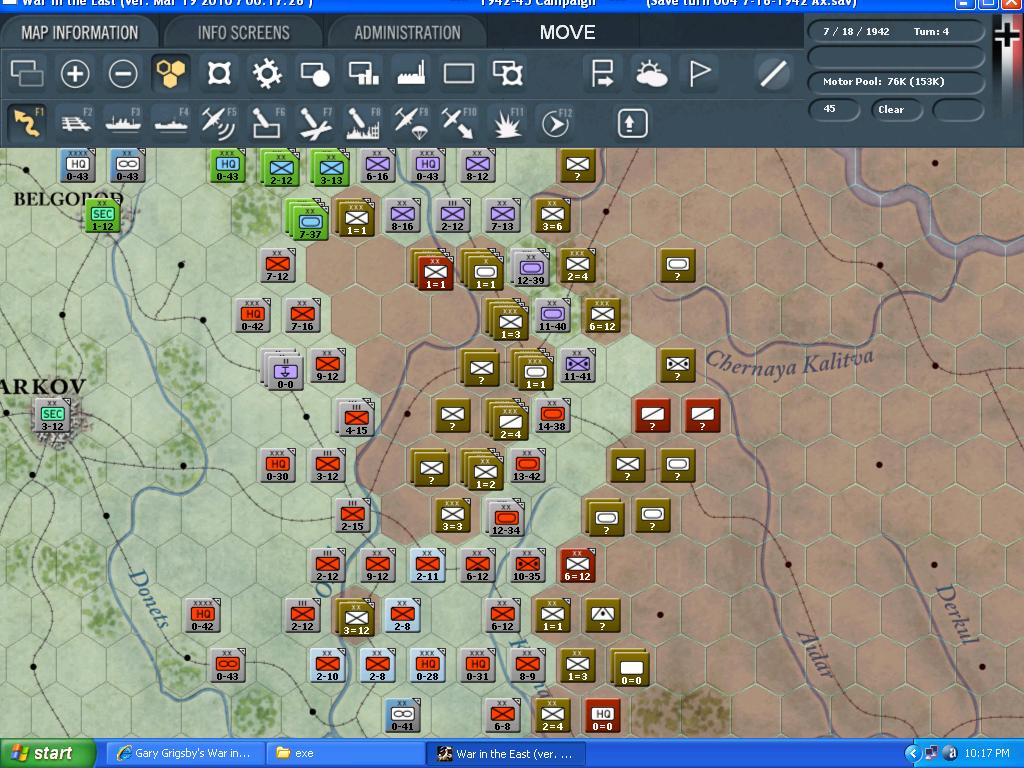Viewport: 1024px width, 768px height.
Task: Select F5 air recon mode
Action: (219, 123)
